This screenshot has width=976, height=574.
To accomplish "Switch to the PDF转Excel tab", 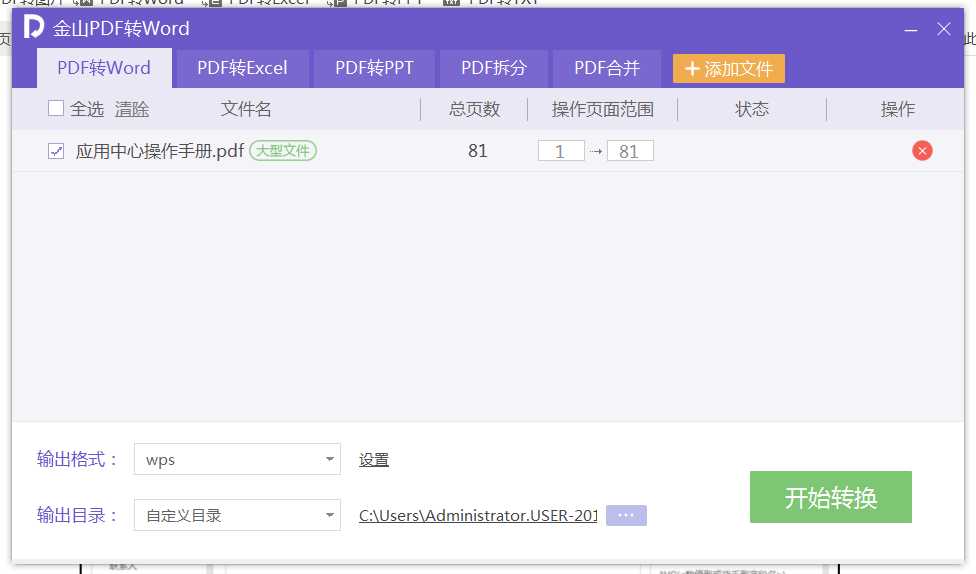I will pos(242,68).
